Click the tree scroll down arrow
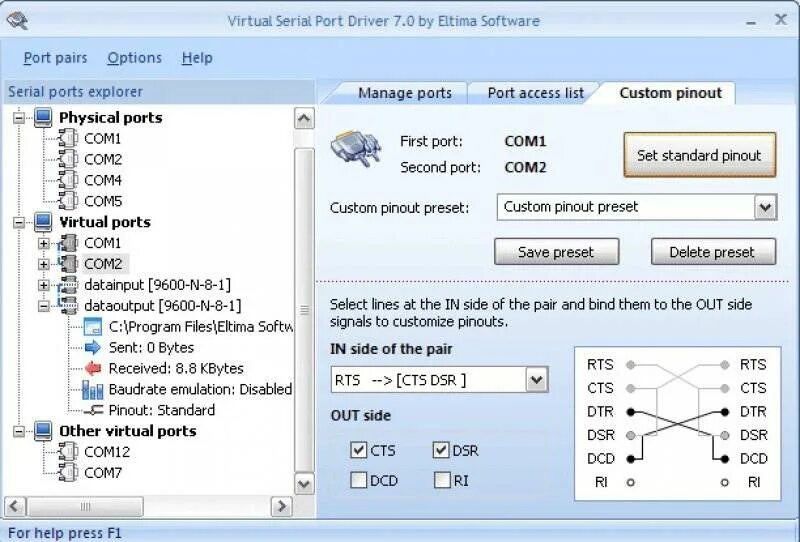 pos(304,483)
